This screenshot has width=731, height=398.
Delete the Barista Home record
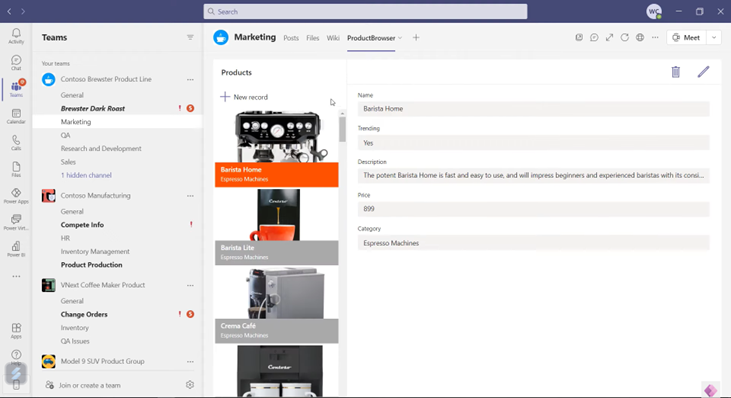[x=676, y=72]
